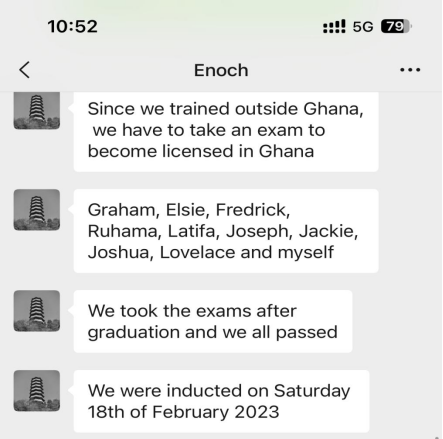The image size is (443, 439).
Task: Select the 'We were inducted on Saturday' bubble
Action: tap(221, 401)
